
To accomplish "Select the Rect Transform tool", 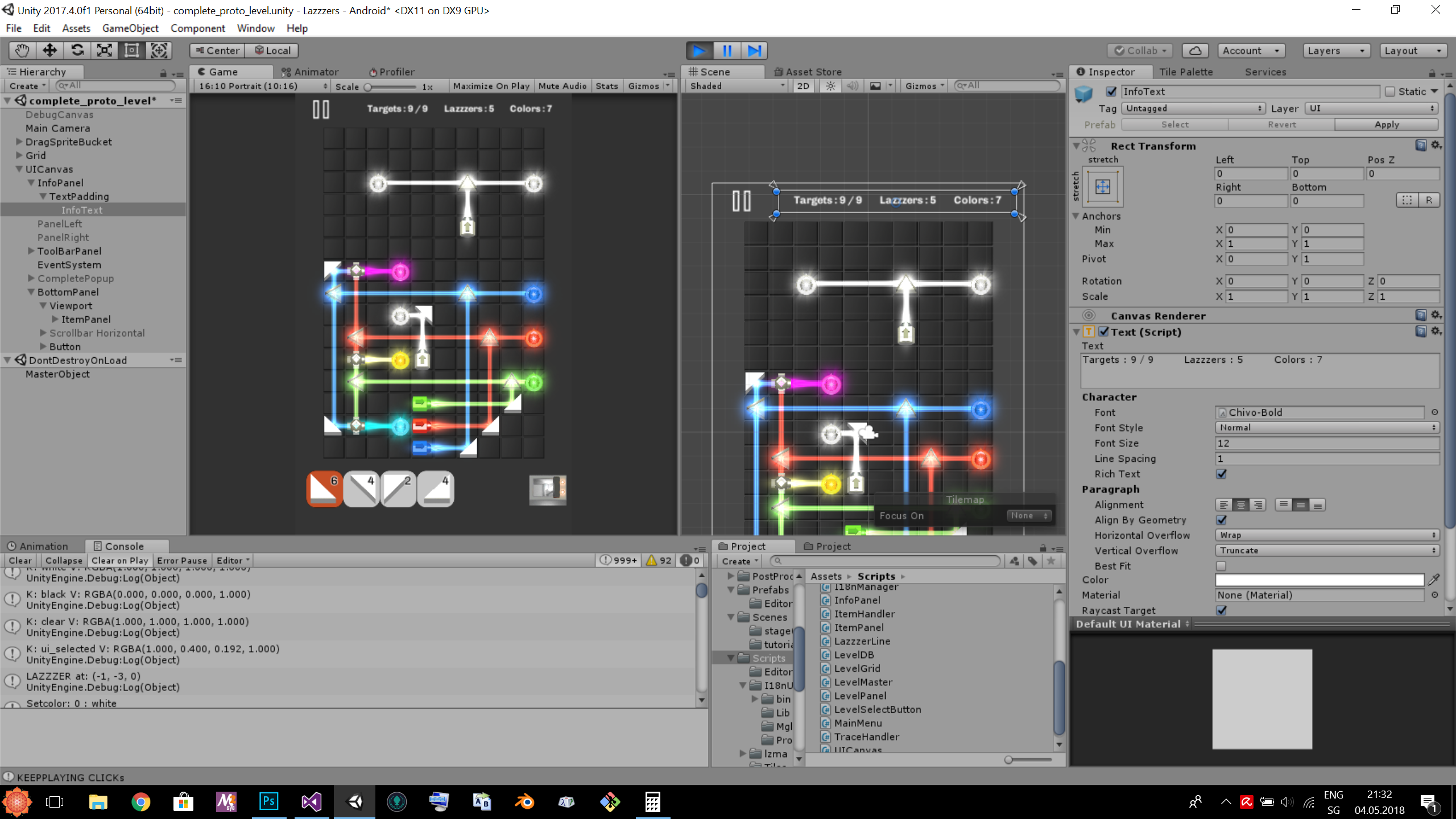I will point(132,51).
